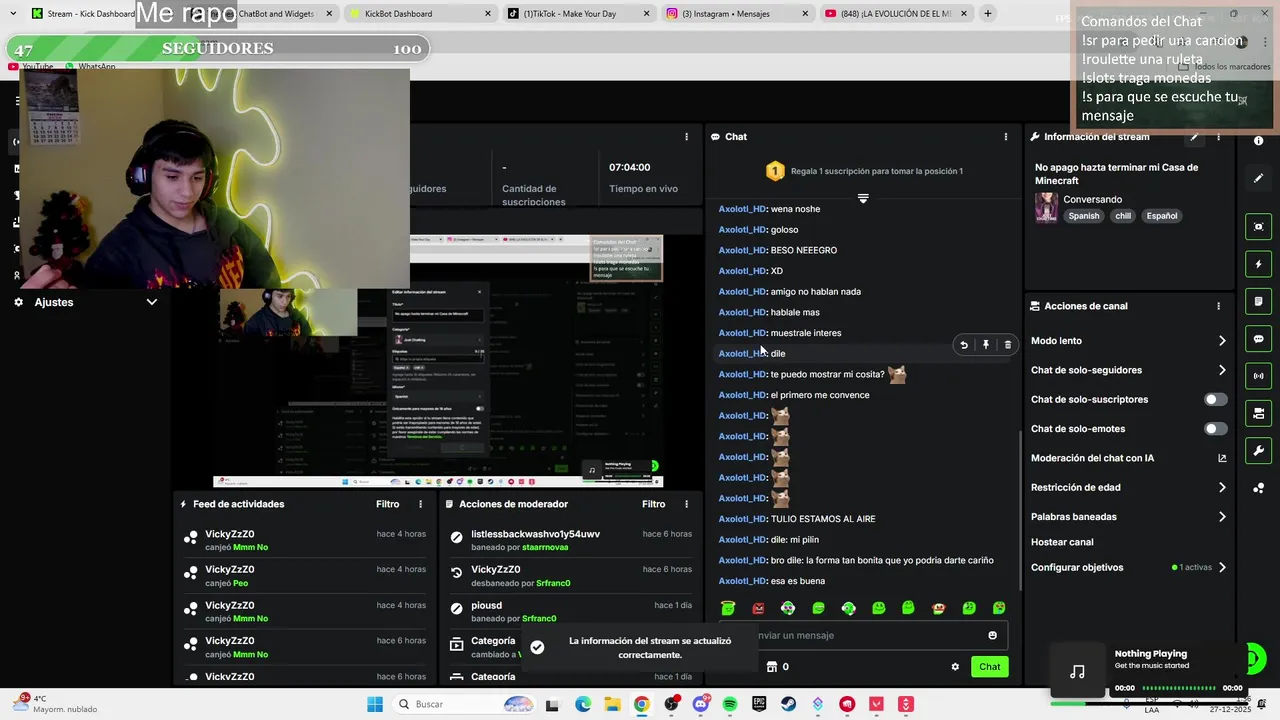Screen dimensions: 1280x720
Task: Open Steam from the taskbar
Action: coord(789,704)
